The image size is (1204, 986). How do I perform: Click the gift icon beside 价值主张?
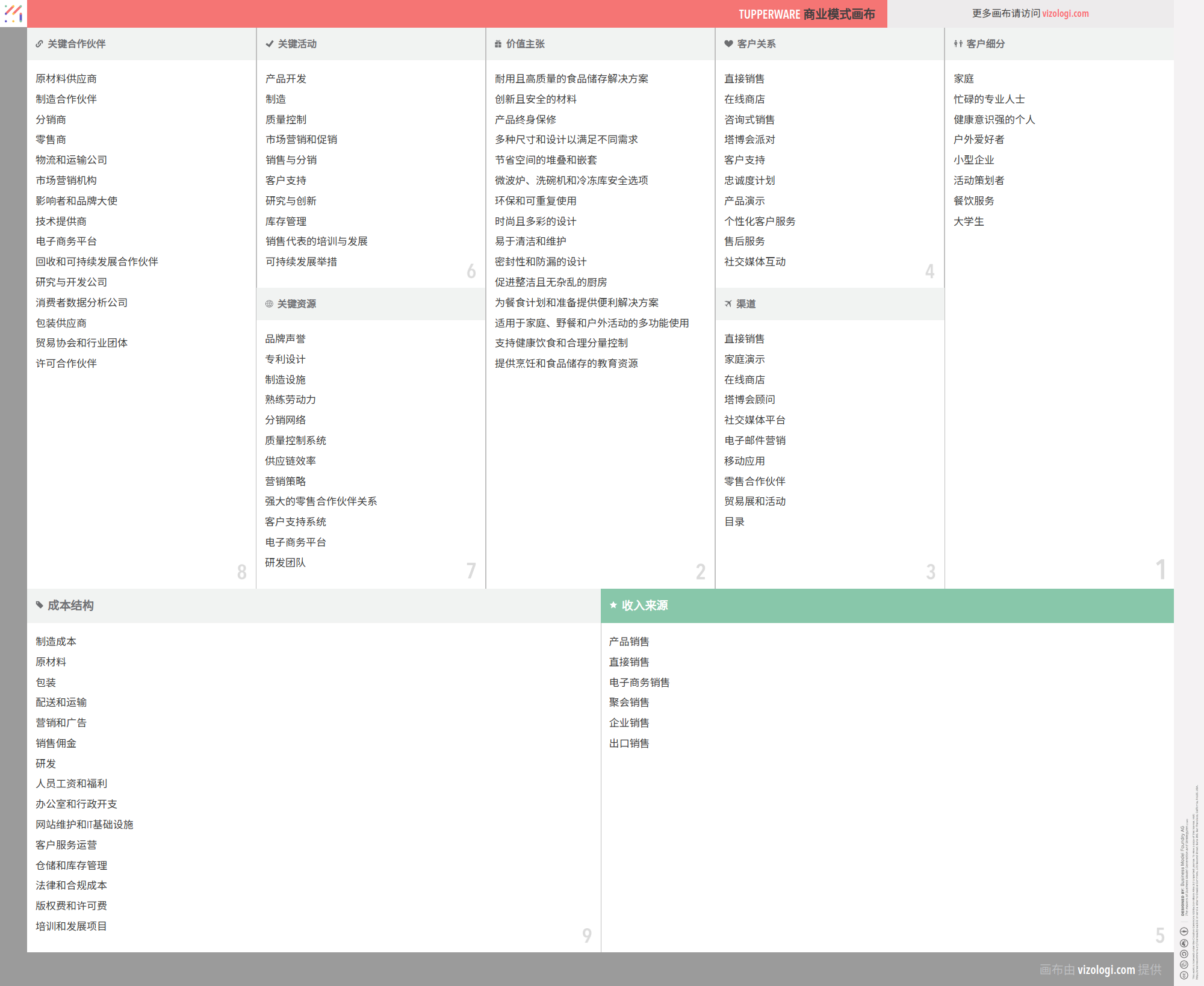498,44
